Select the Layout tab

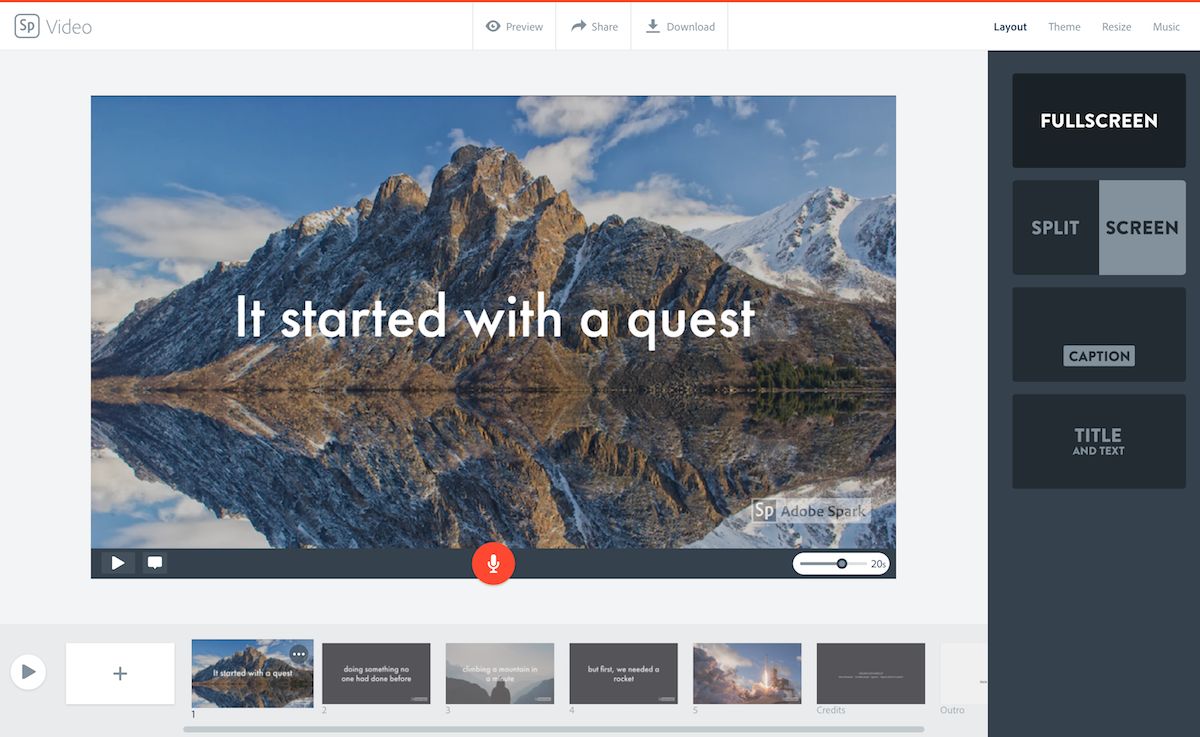[x=1010, y=27]
